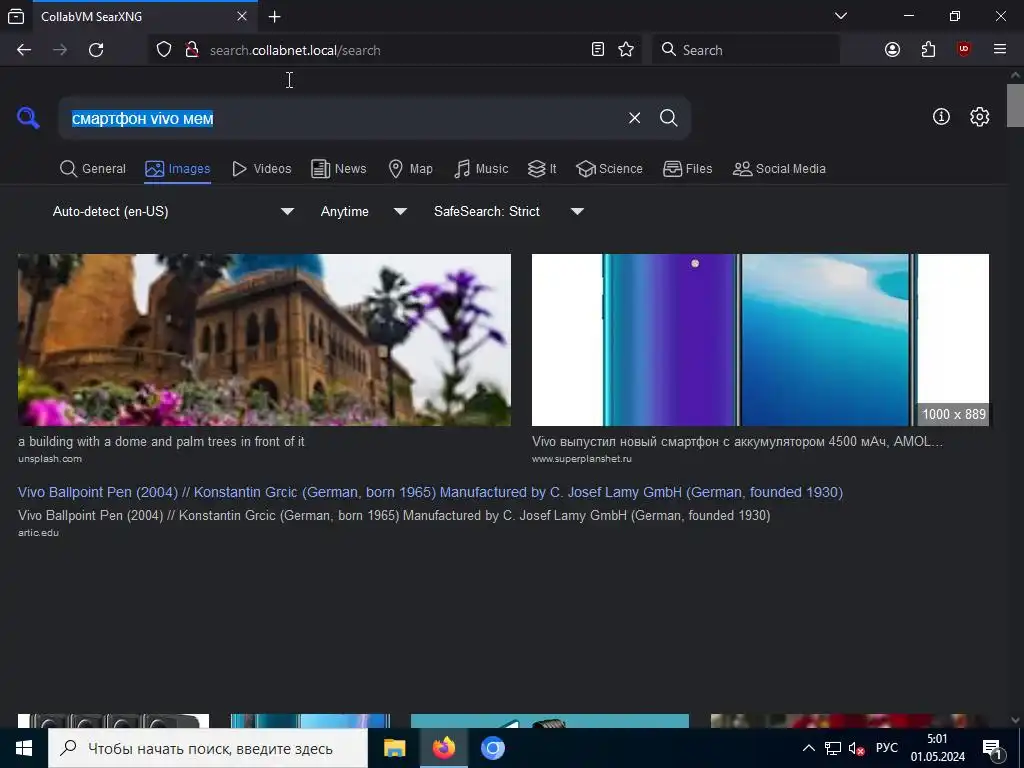1024x768 pixels.
Task: Open the Vivo Ballpoint Pen (2004) link
Action: [430, 492]
